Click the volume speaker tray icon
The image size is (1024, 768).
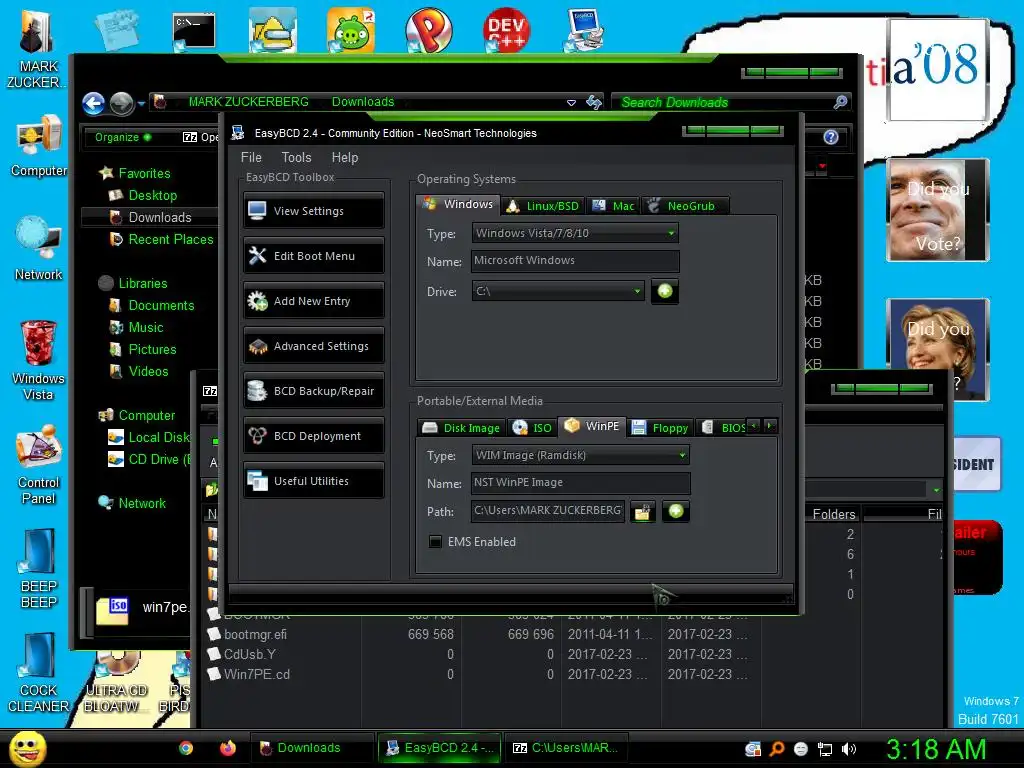pos(849,749)
